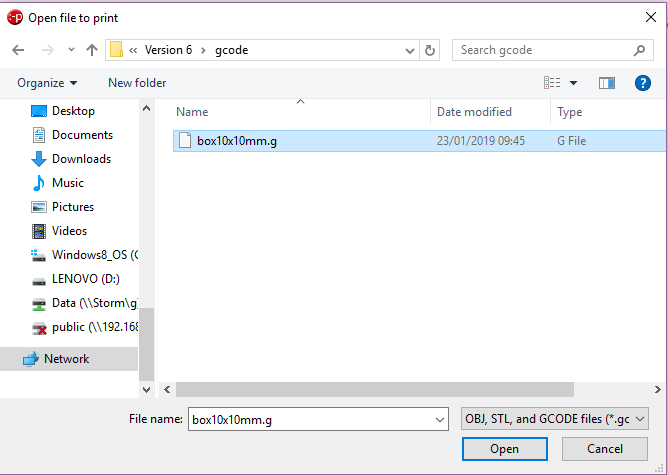668x475 pixels.
Task: Select the Downloads folder in sidebar
Action: (x=80, y=159)
